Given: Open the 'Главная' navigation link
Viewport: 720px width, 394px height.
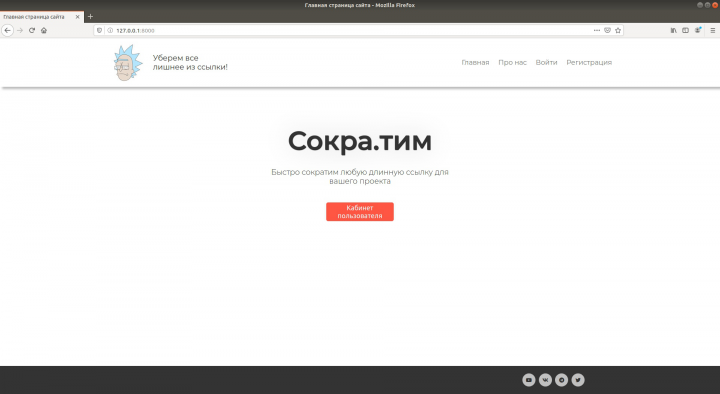Looking at the screenshot, I should coord(475,62).
